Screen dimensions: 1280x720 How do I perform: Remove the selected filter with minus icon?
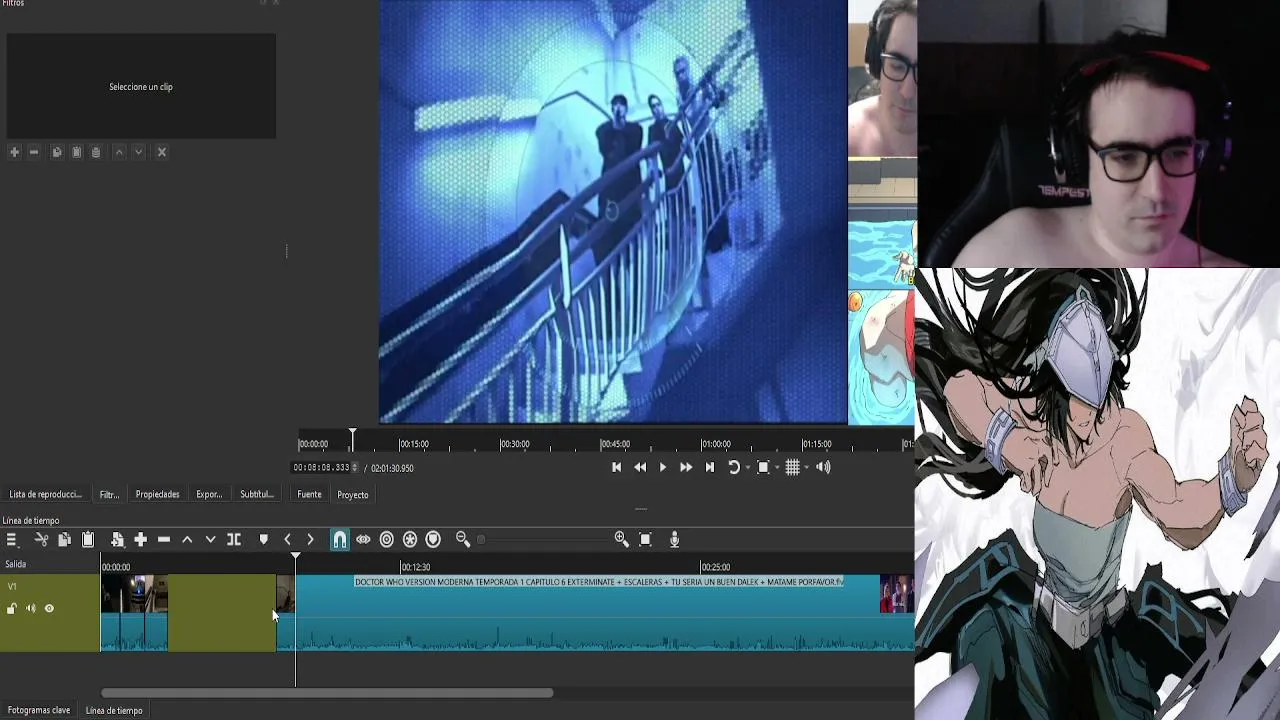[x=34, y=152]
